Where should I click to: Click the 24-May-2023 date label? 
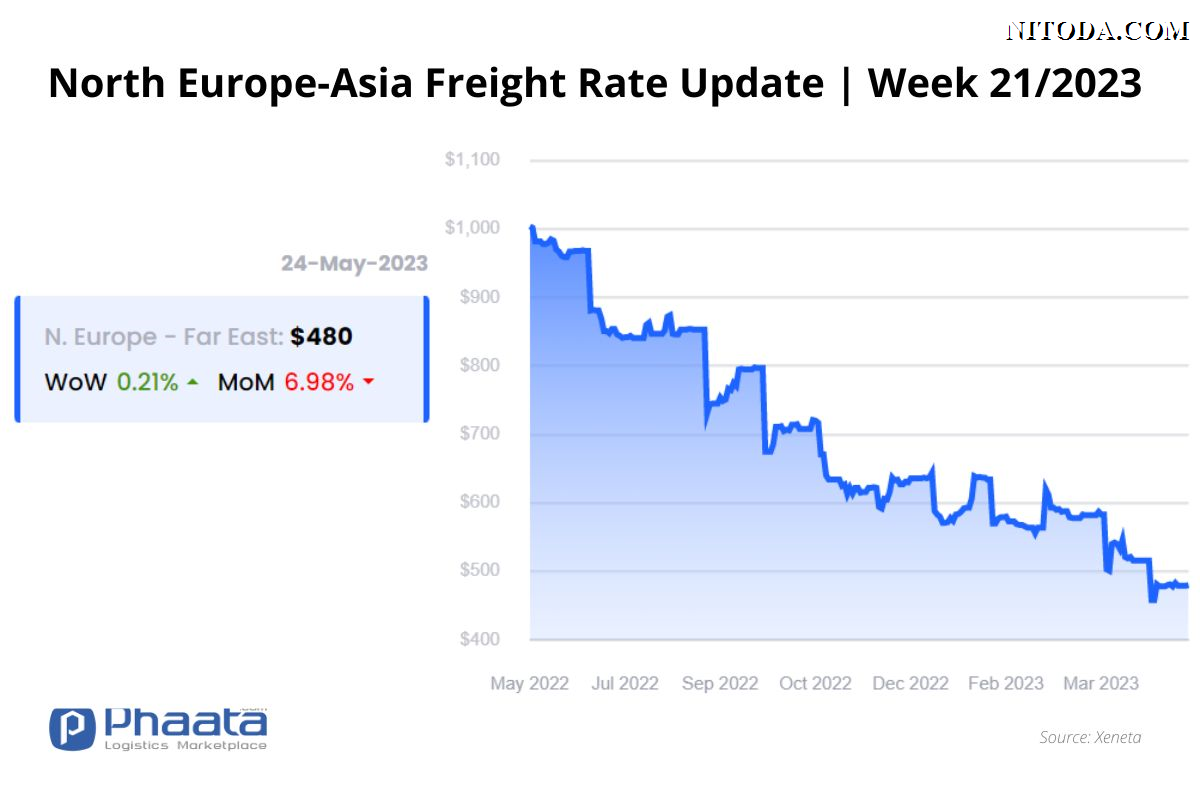(354, 264)
